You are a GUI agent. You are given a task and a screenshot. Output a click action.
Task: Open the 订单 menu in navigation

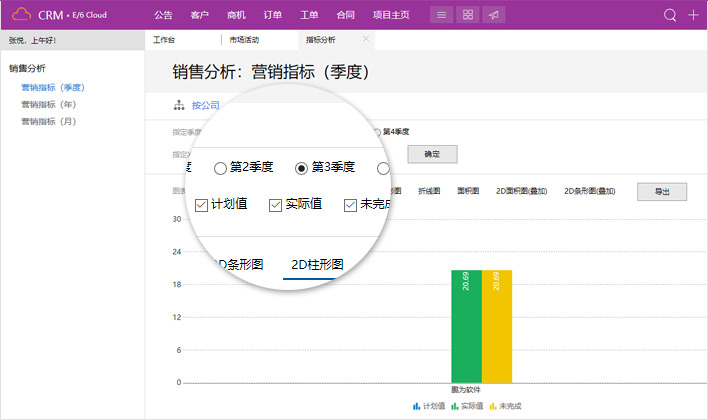tap(272, 15)
